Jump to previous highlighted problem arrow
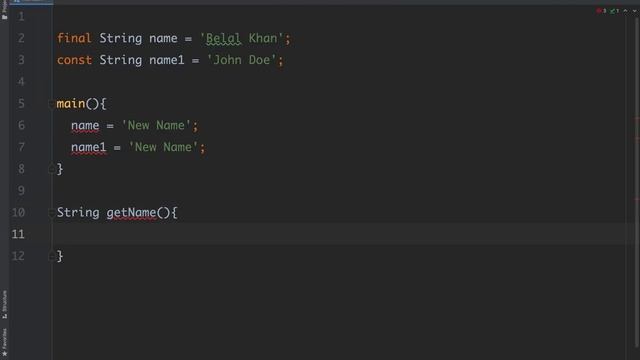Image resolution: width=640 pixels, height=360 pixels. [x=625, y=11]
